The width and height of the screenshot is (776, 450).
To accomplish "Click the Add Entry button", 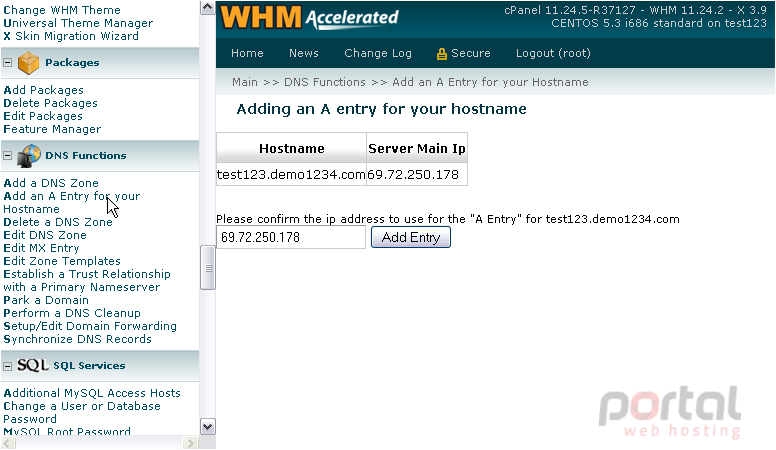I will pyautogui.click(x=411, y=237).
